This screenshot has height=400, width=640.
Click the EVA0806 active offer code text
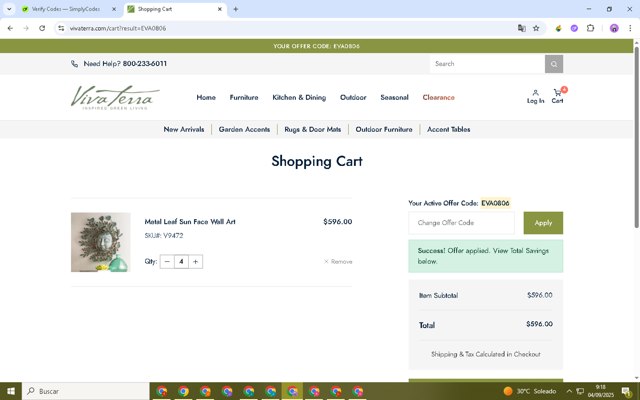pyautogui.click(x=495, y=203)
